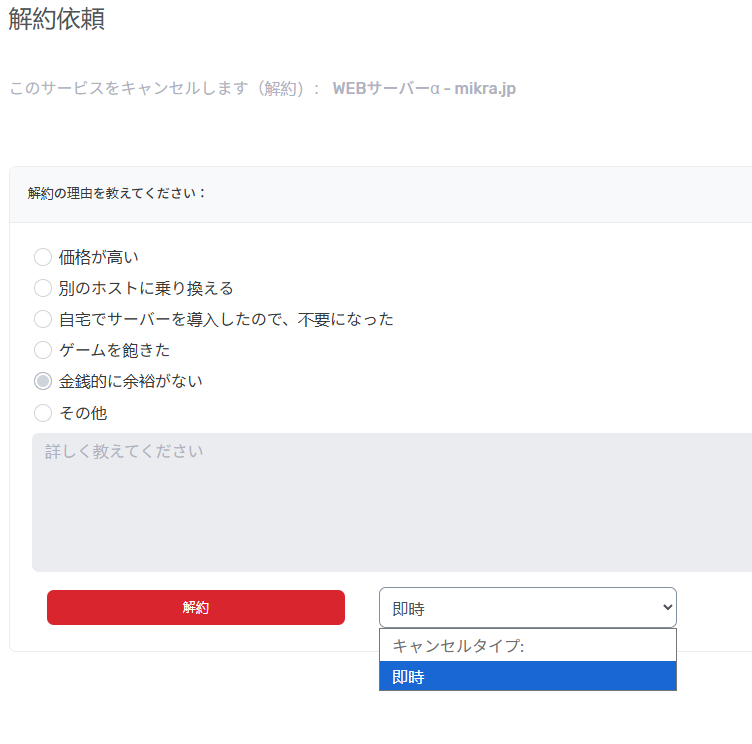Pick the ゲームを飽きた radio button
The height and width of the screenshot is (744, 752).
[43, 350]
